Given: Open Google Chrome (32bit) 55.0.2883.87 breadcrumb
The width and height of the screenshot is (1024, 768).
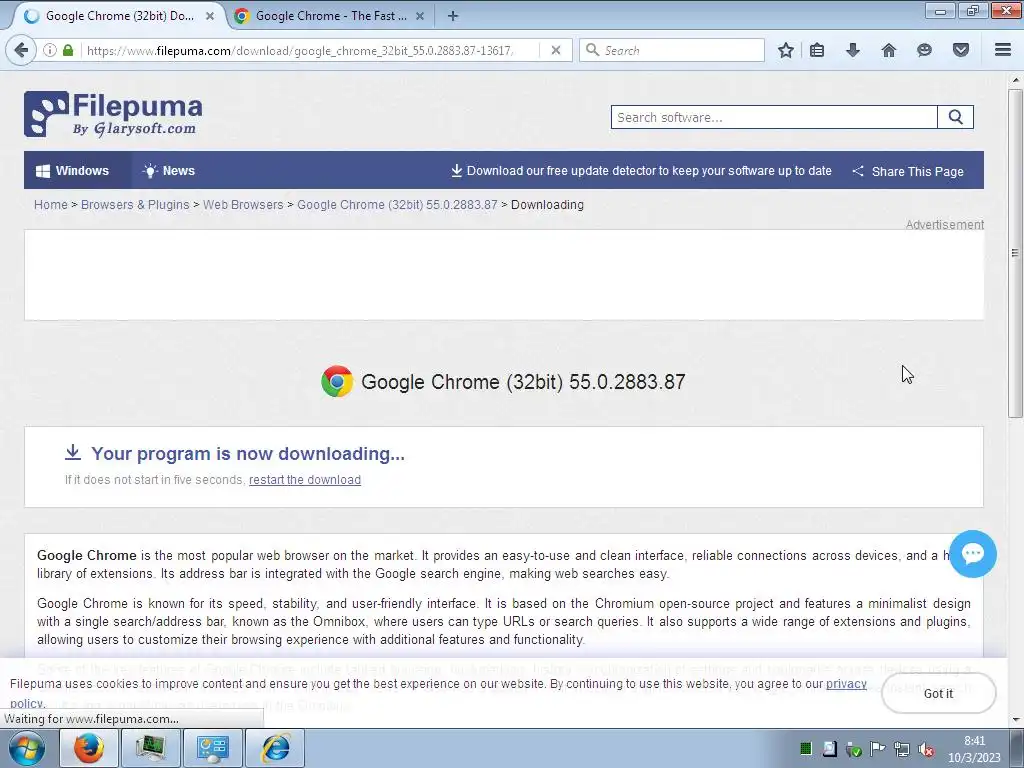Looking at the screenshot, I should pos(397,205).
